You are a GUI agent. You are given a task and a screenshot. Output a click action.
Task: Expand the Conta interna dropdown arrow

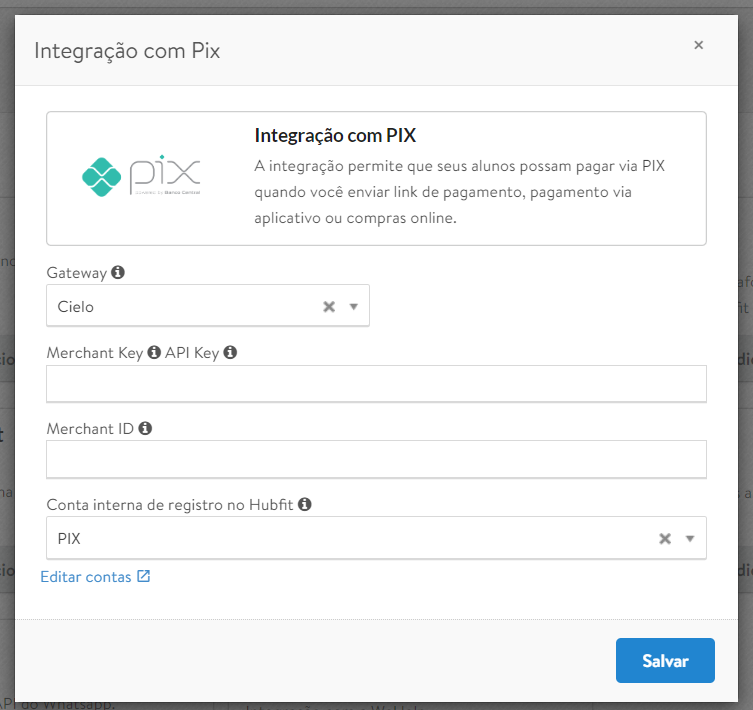point(689,539)
